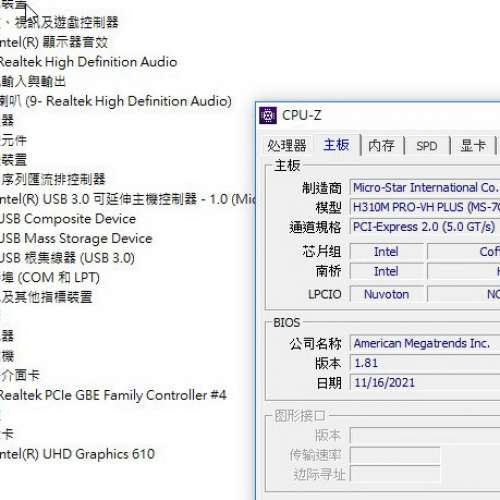Image resolution: width=500 pixels, height=500 pixels.
Task: Click the BIOS date 11/16/2021 field
Action: pyautogui.click(x=425, y=382)
